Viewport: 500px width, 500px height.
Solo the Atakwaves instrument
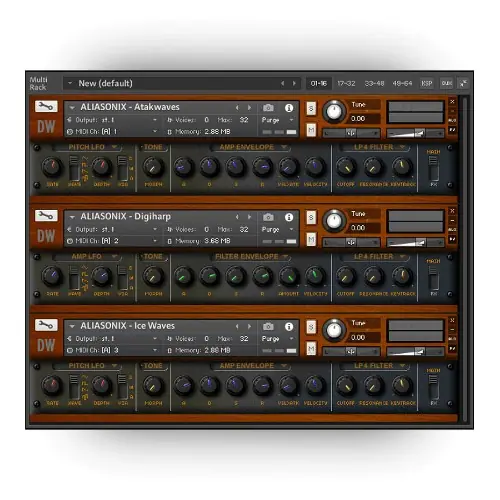tap(311, 108)
